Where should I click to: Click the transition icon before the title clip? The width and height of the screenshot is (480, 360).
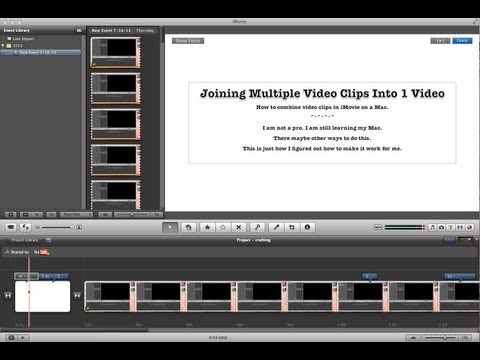[x=8, y=296]
